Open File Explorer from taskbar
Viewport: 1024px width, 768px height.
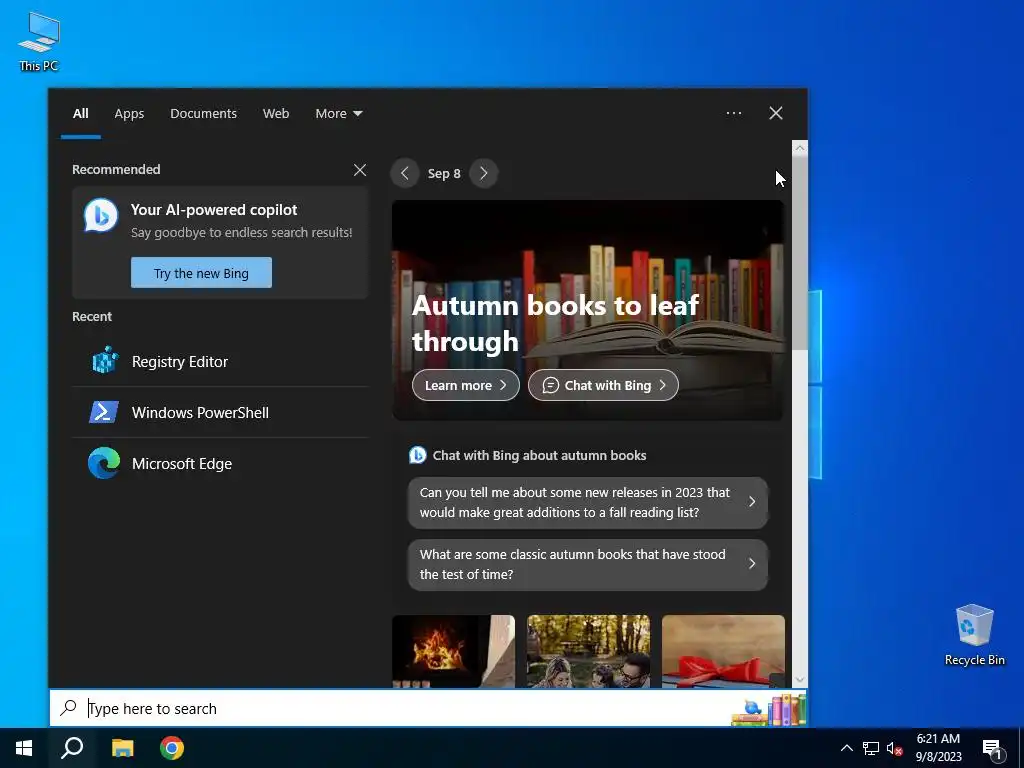(x=122, y=748)
